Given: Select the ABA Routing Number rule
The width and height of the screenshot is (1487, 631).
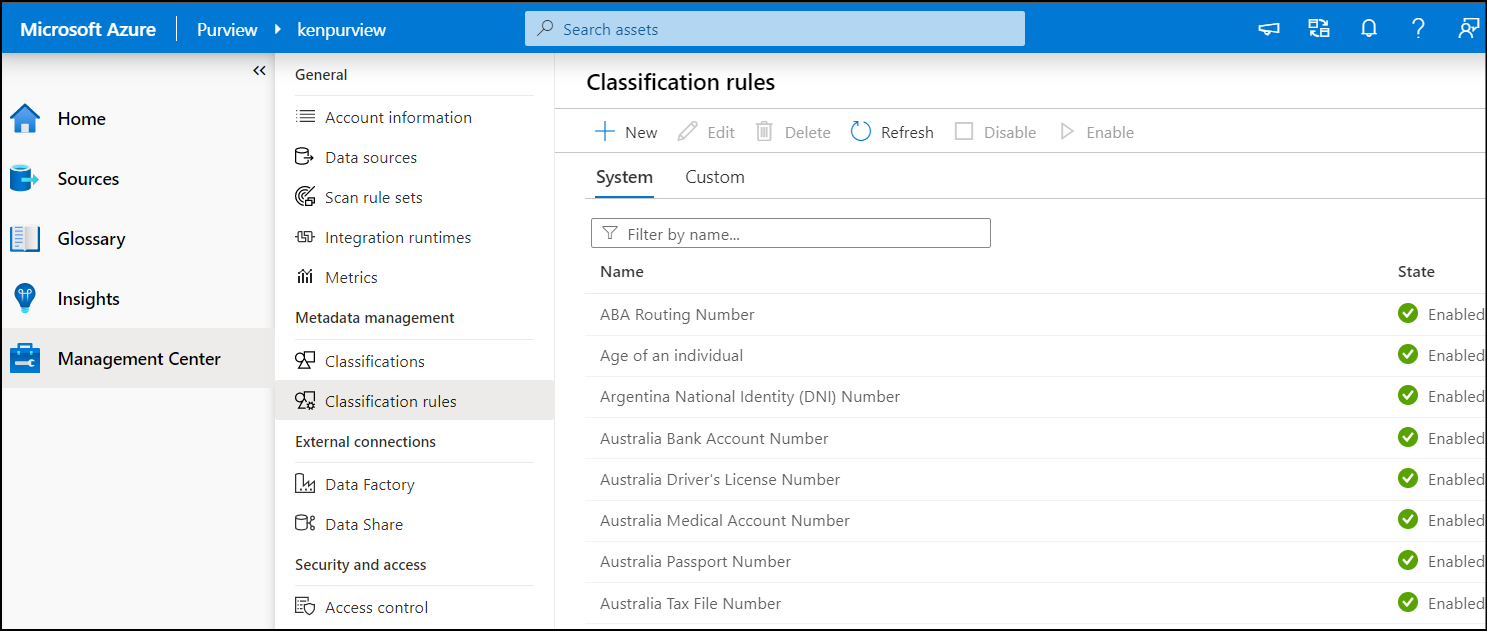Looking at the screenshot, I should [677, 315].
